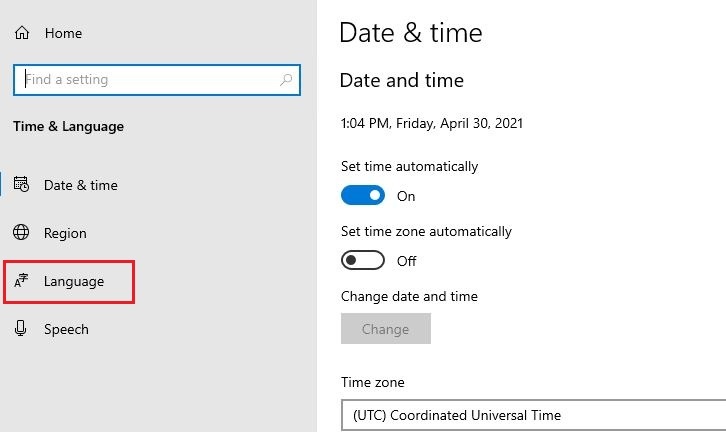
Task: Open Home settings label
Action: [x=63, y=33]
